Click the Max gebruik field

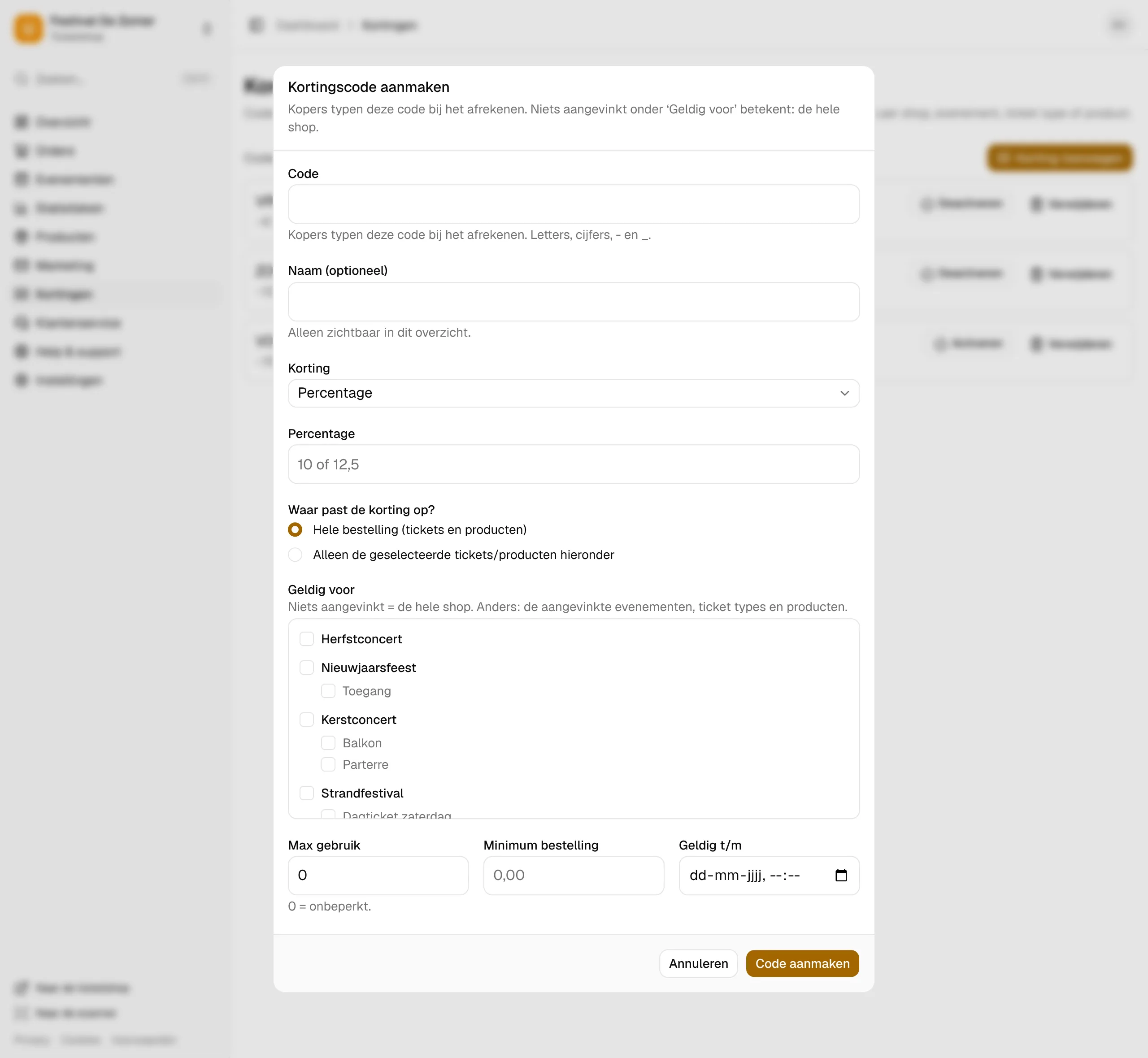[x=378, y=876]
